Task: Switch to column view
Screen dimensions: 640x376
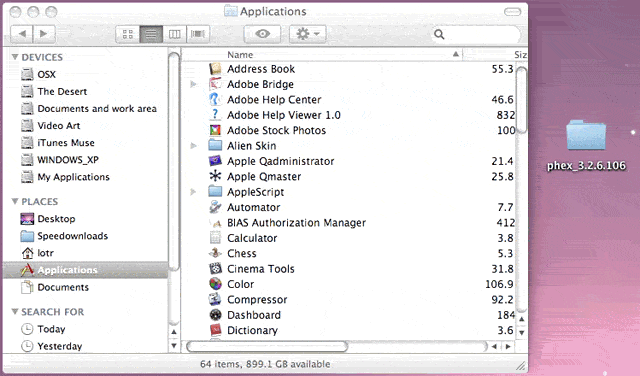Action: click(x=175, y=34)
